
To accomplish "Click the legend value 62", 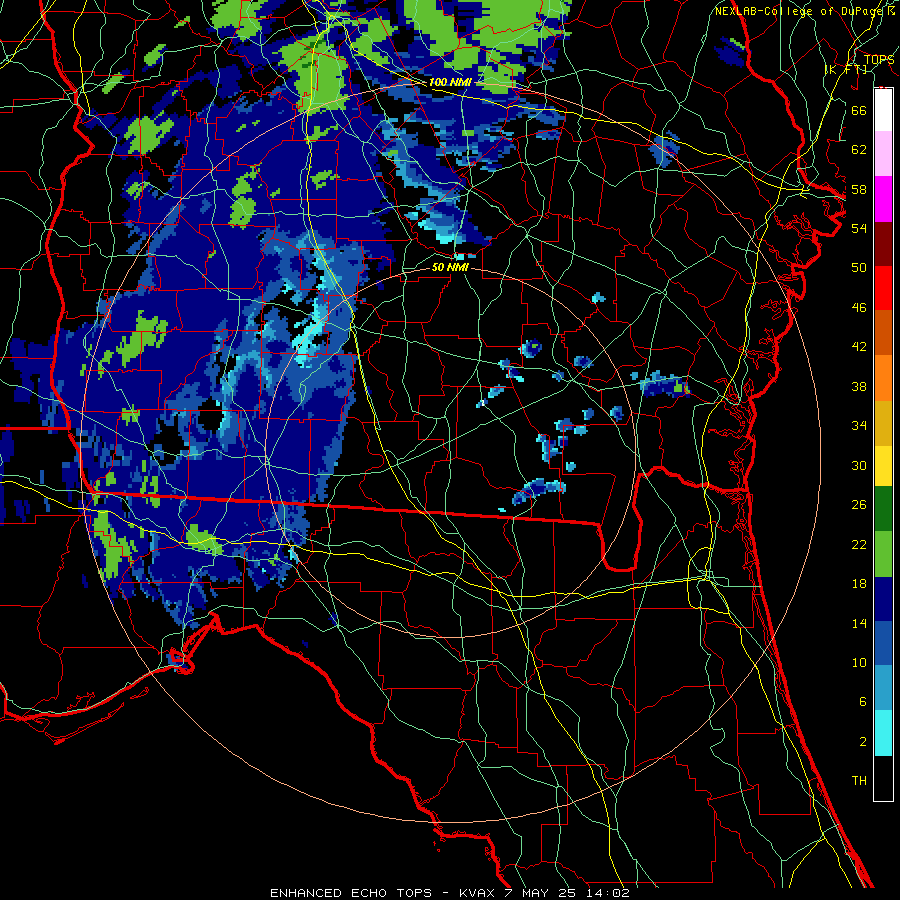I will [x=859, y=150].
